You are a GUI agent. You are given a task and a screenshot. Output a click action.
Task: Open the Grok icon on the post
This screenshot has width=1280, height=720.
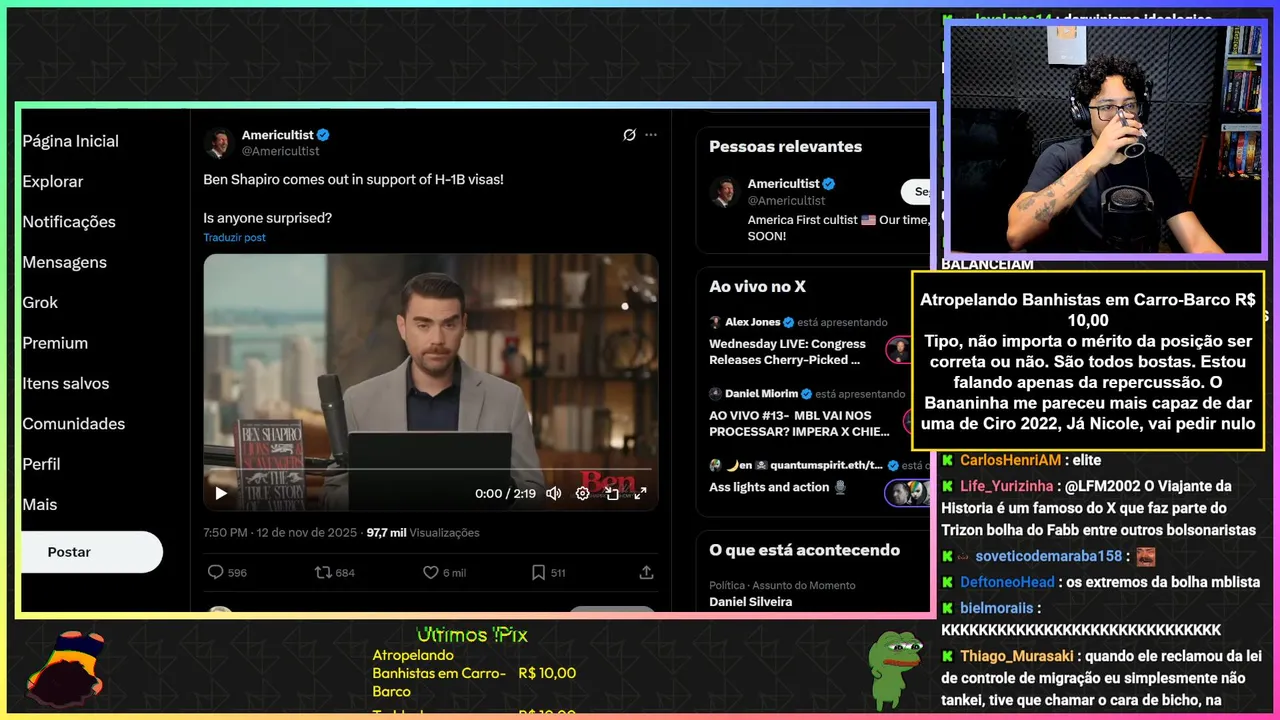click(x=629, y=135)
